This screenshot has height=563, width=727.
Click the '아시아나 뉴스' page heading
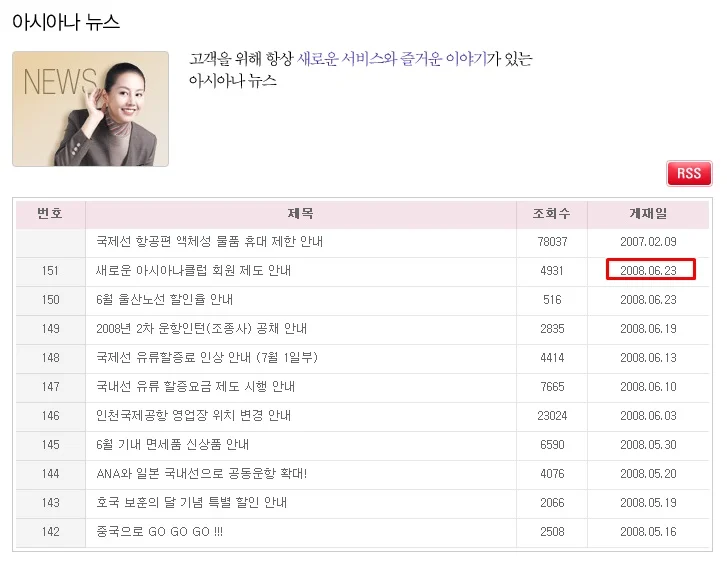tap(66, 22)
